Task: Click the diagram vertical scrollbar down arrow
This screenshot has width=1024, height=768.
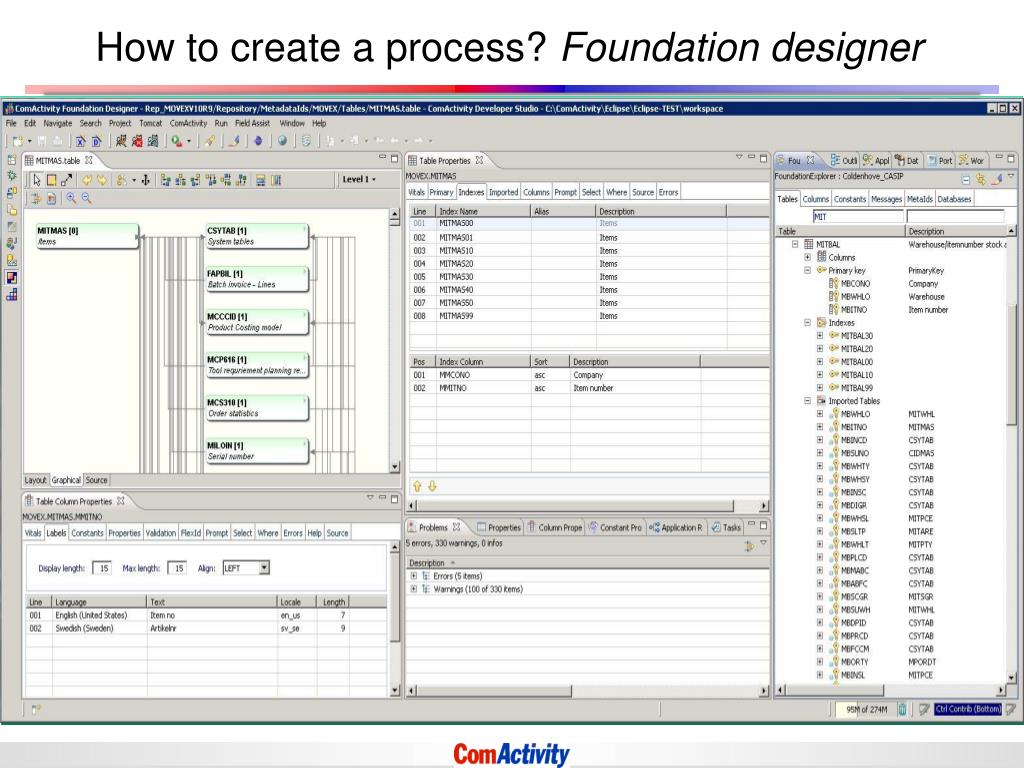Action: 394,467
